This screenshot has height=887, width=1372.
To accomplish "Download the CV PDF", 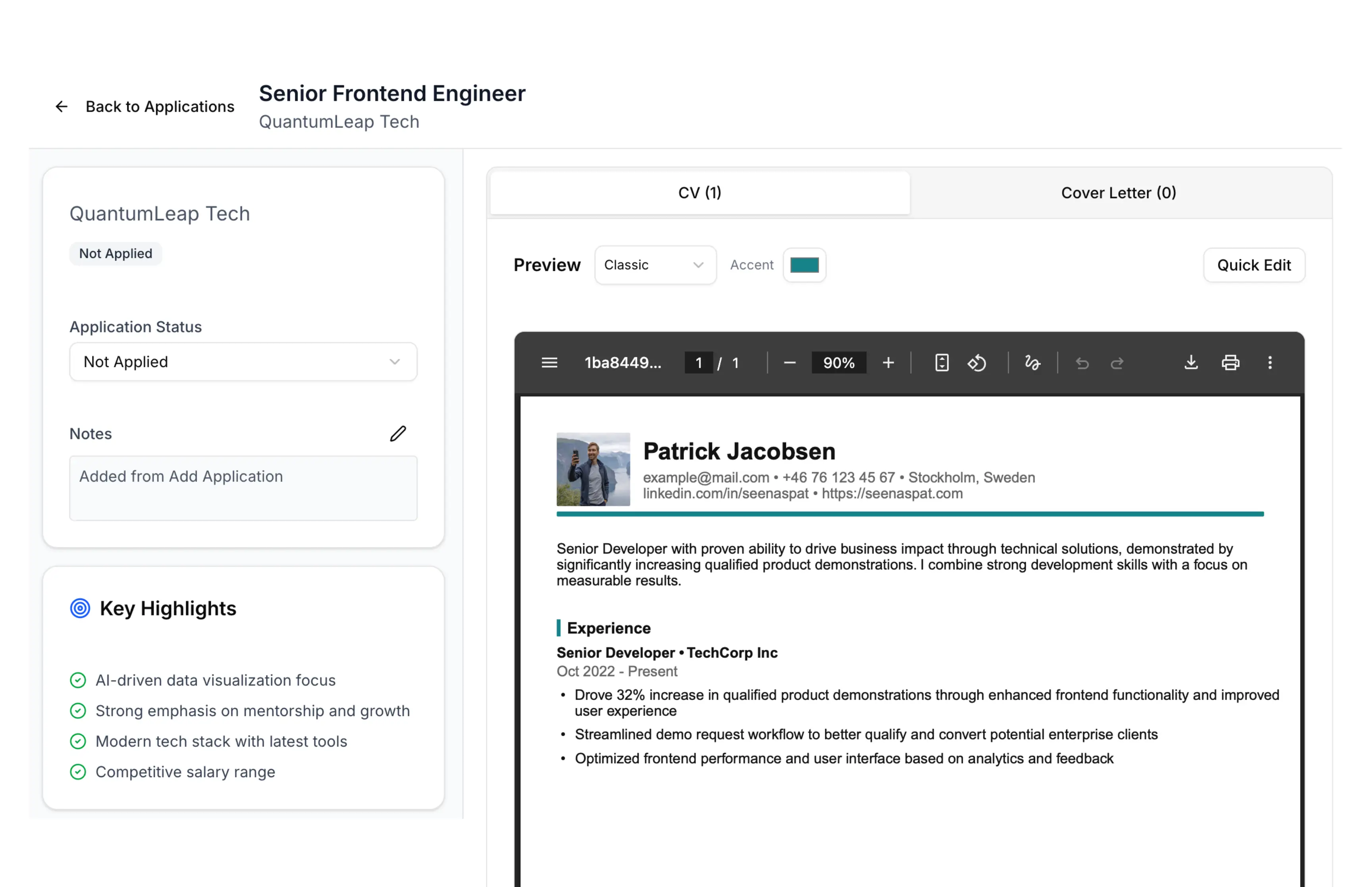I will 1191,363.
